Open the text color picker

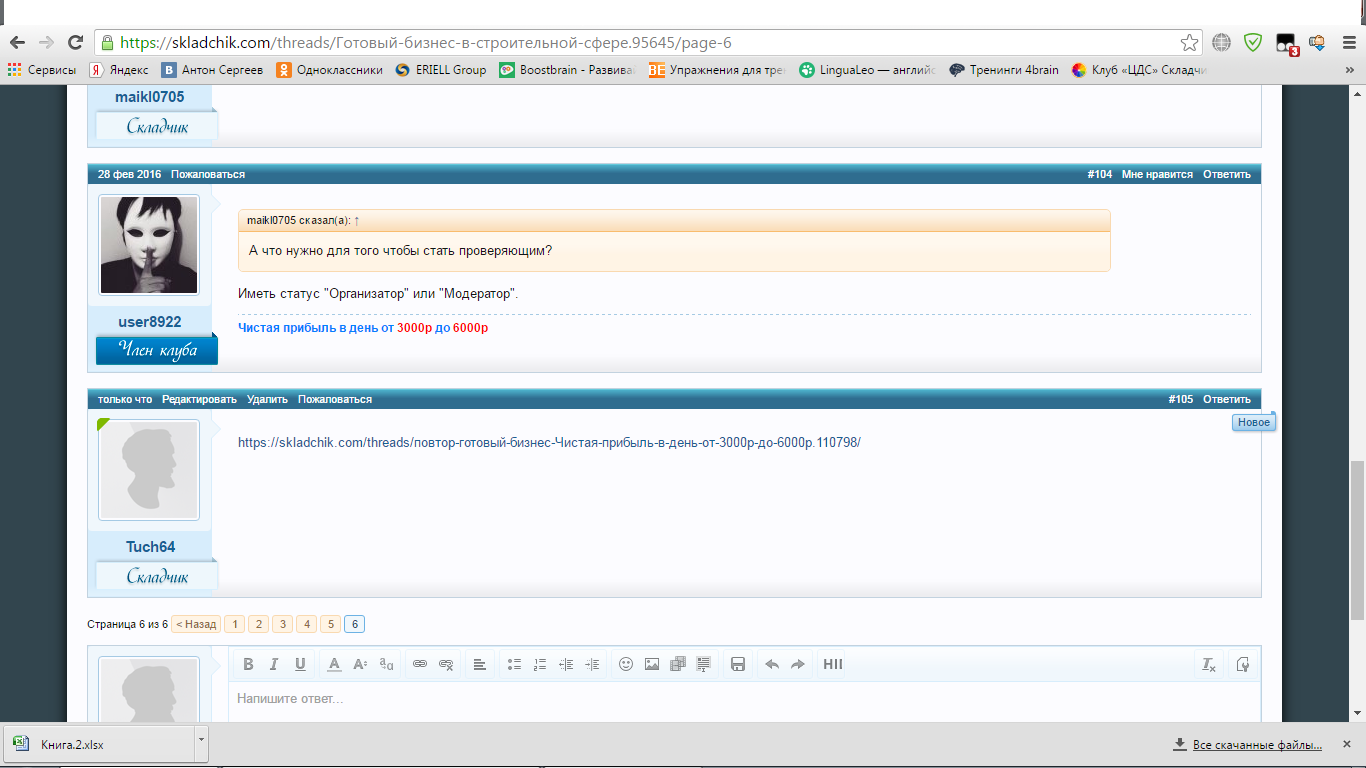335,664
